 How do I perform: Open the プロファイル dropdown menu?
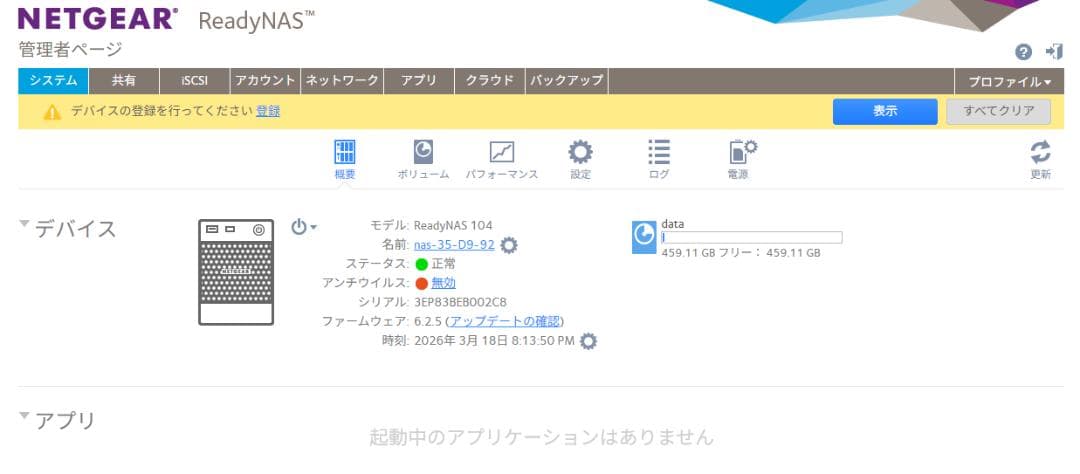pyautogui.click(x=1009, y=81)
